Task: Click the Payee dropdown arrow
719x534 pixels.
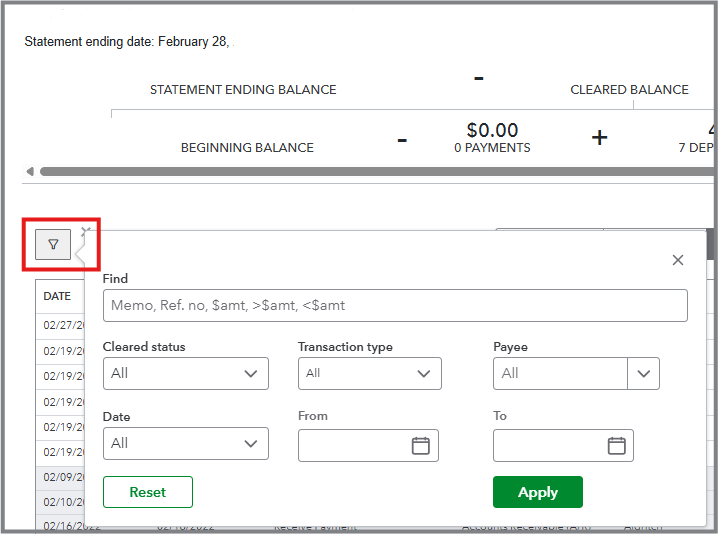Action: pos(643,374)
